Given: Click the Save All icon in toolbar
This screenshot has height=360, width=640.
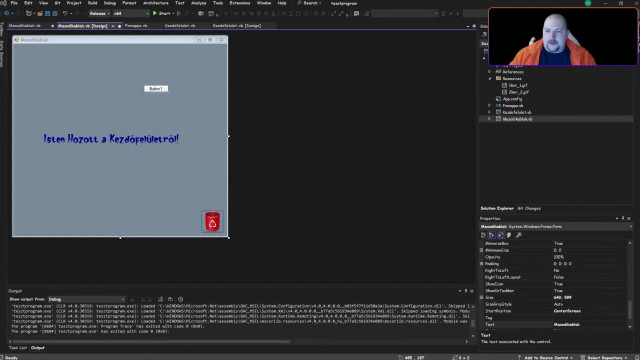Looking at the screenshot, I should click(55, 13).
